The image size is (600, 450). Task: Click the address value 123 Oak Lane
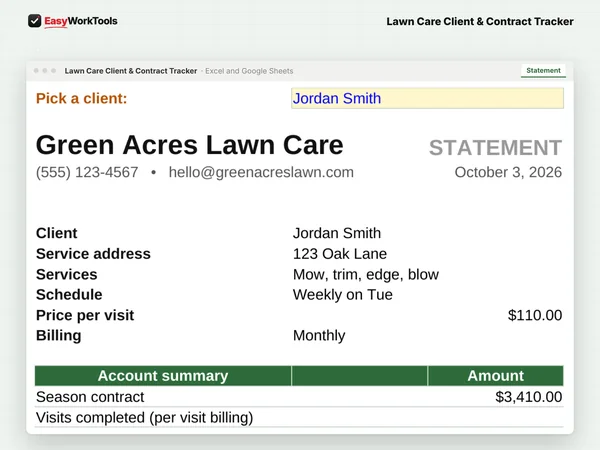[340, 254]
